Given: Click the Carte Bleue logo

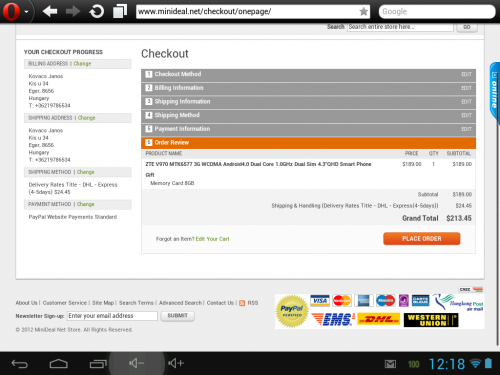Looking at the screenshot, I should [421, 301].
